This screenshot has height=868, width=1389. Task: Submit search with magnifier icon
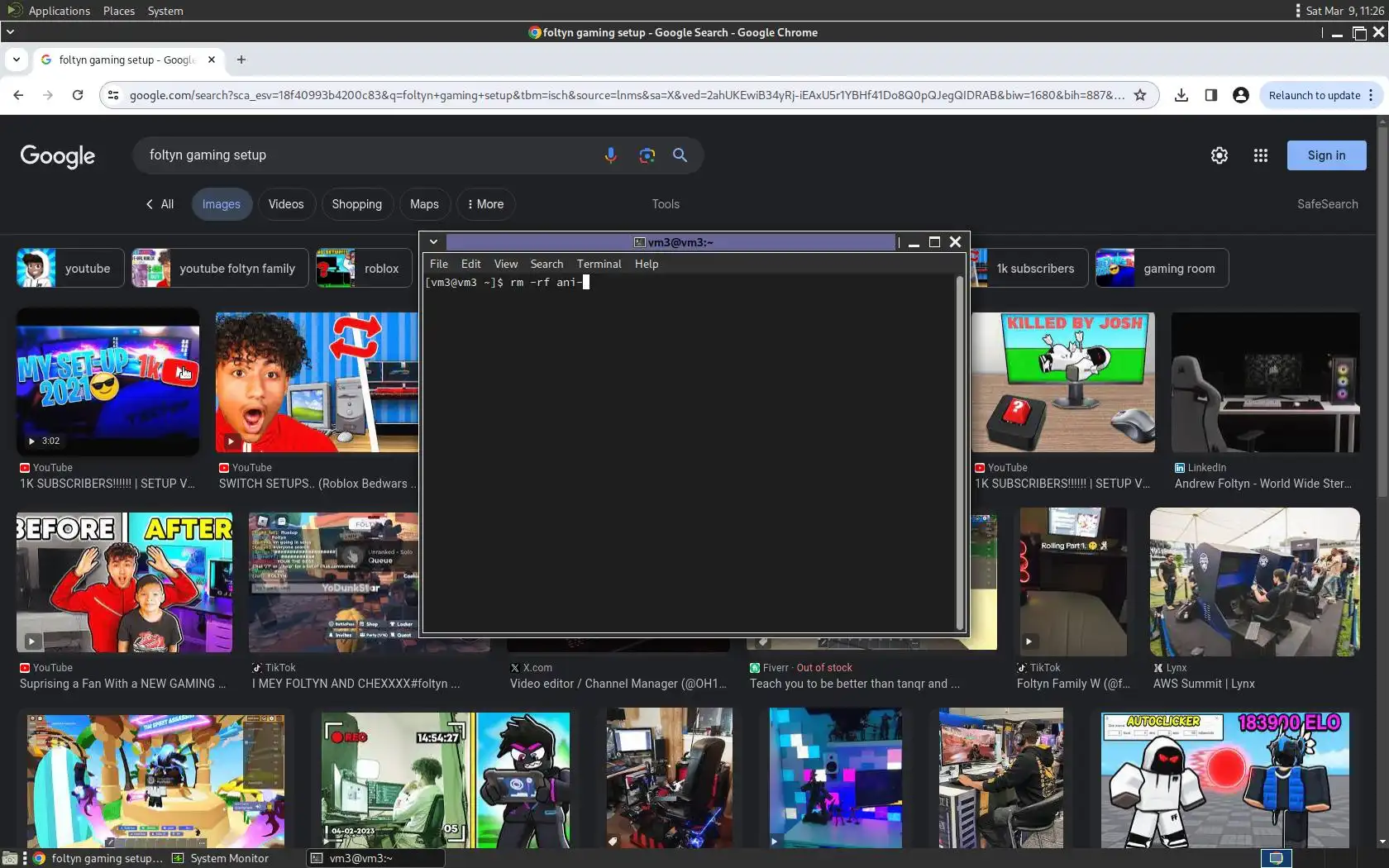pos(680,155)
